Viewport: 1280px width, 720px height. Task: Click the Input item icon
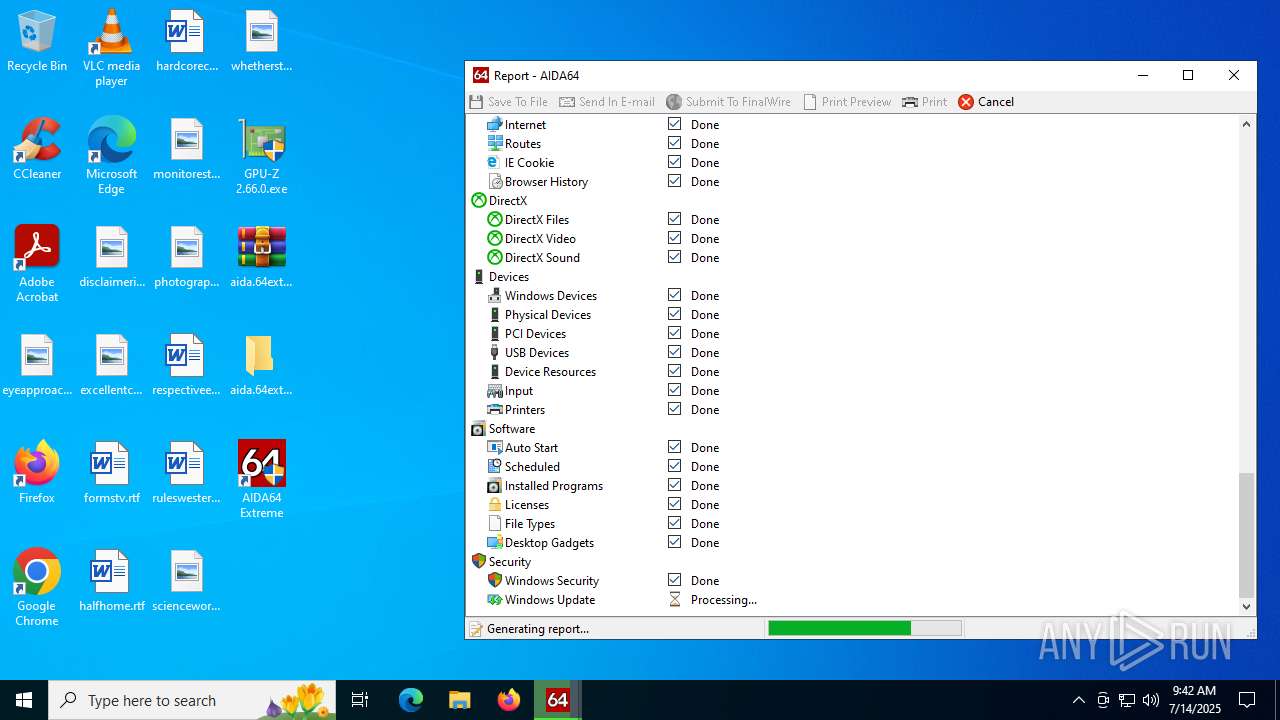(494, 391)
